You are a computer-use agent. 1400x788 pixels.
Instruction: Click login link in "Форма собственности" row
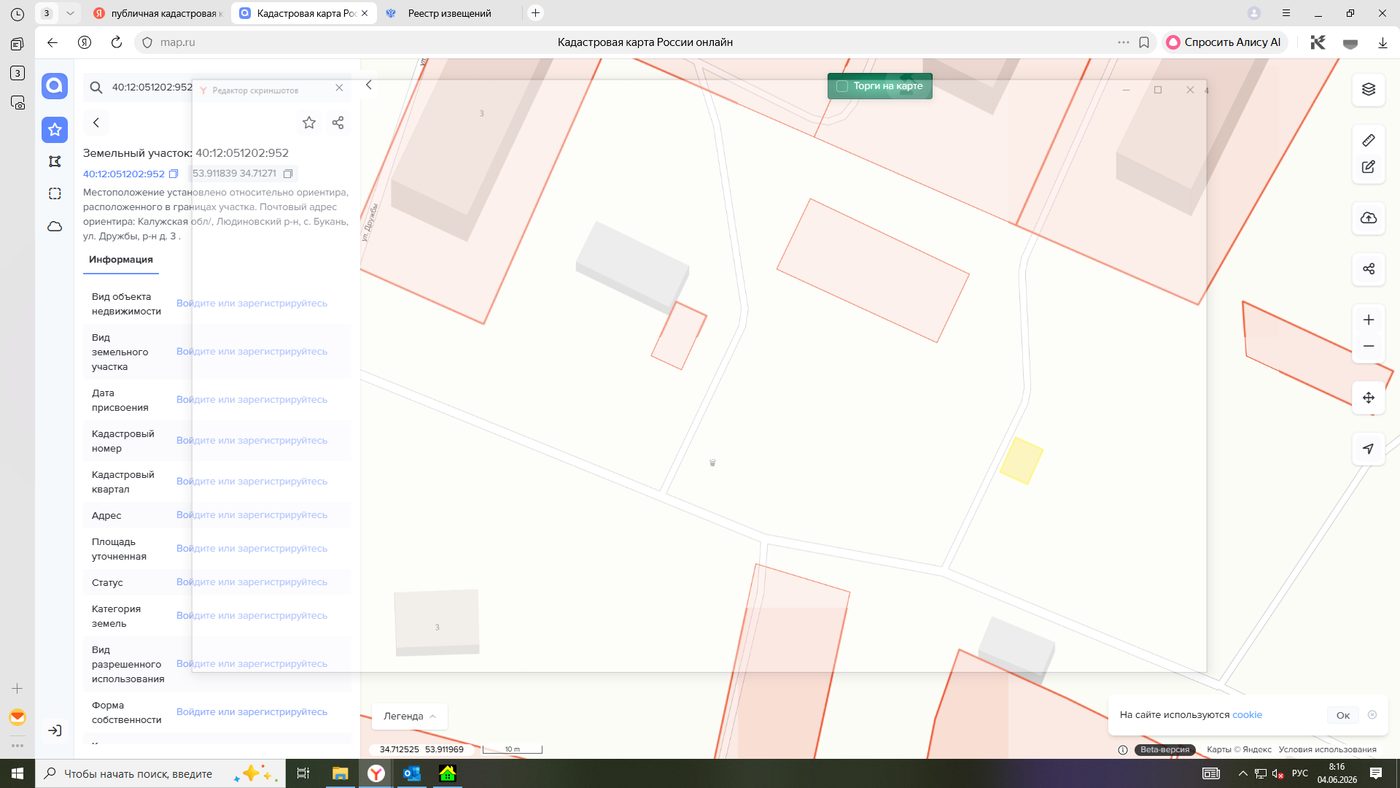coord(252,712)
